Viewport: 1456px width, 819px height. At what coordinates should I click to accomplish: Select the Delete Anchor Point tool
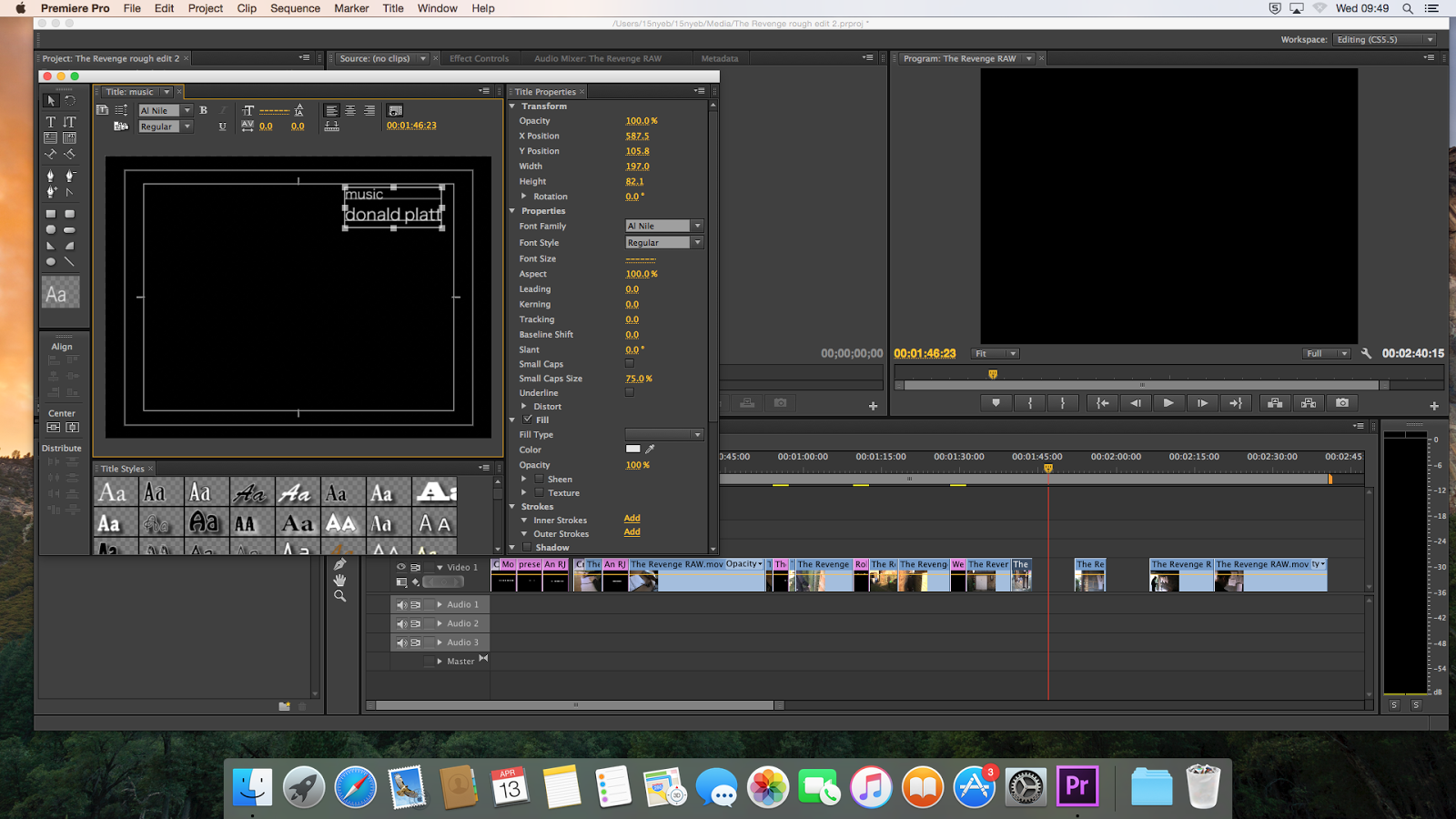(70, 176)
